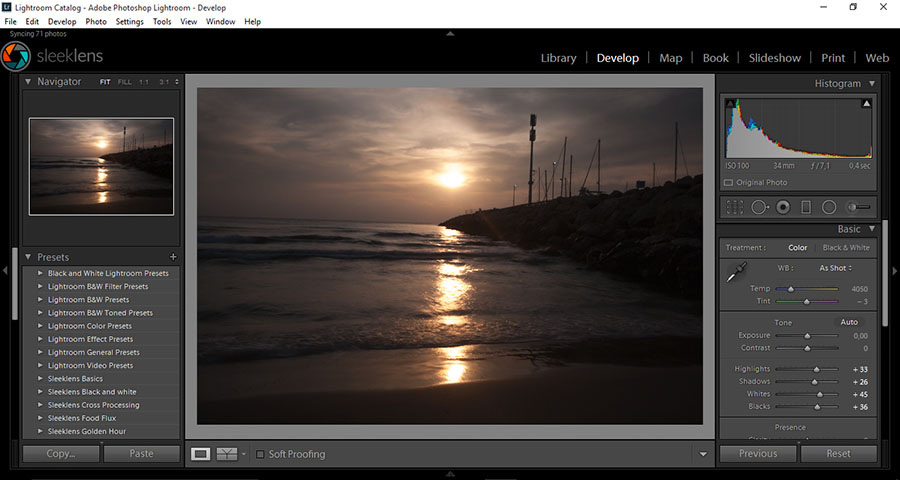This screenshot has height=480, width=900.
Task: Set treatment to Black & White
Action: [845, 248]
